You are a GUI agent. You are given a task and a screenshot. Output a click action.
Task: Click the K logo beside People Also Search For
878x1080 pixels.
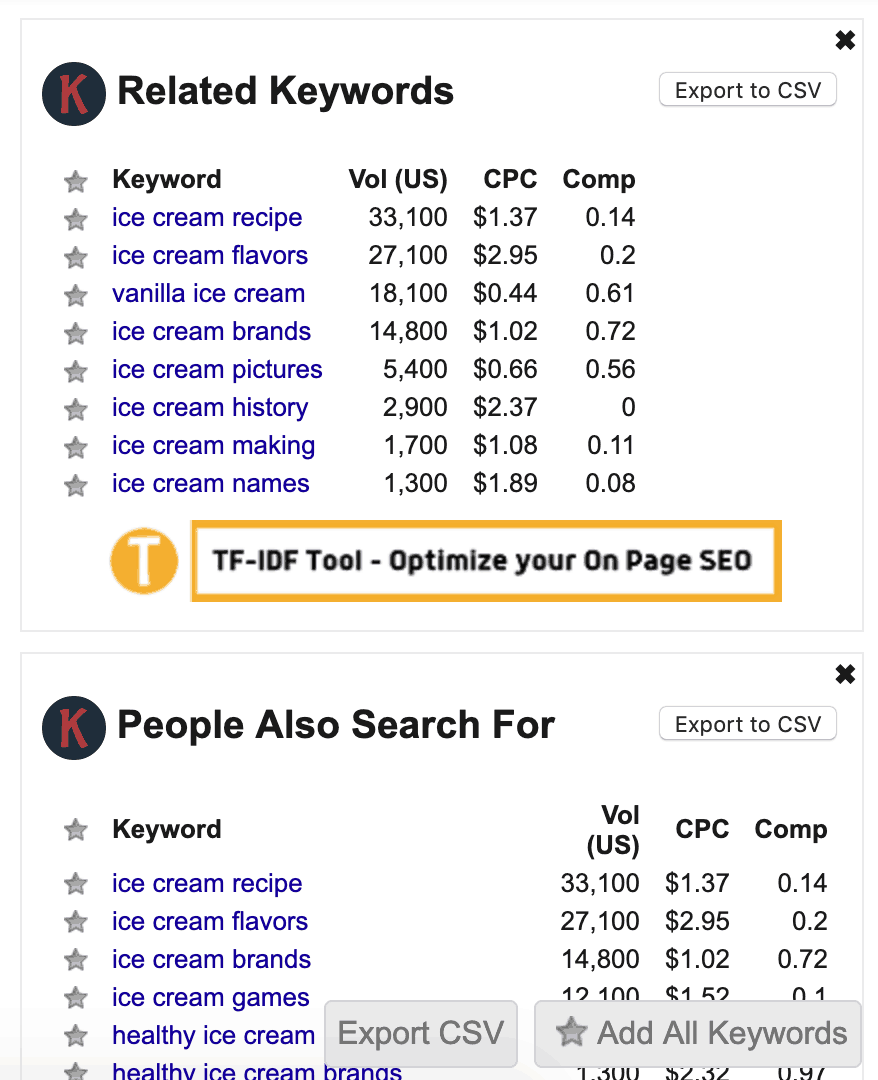coord(73,727)
